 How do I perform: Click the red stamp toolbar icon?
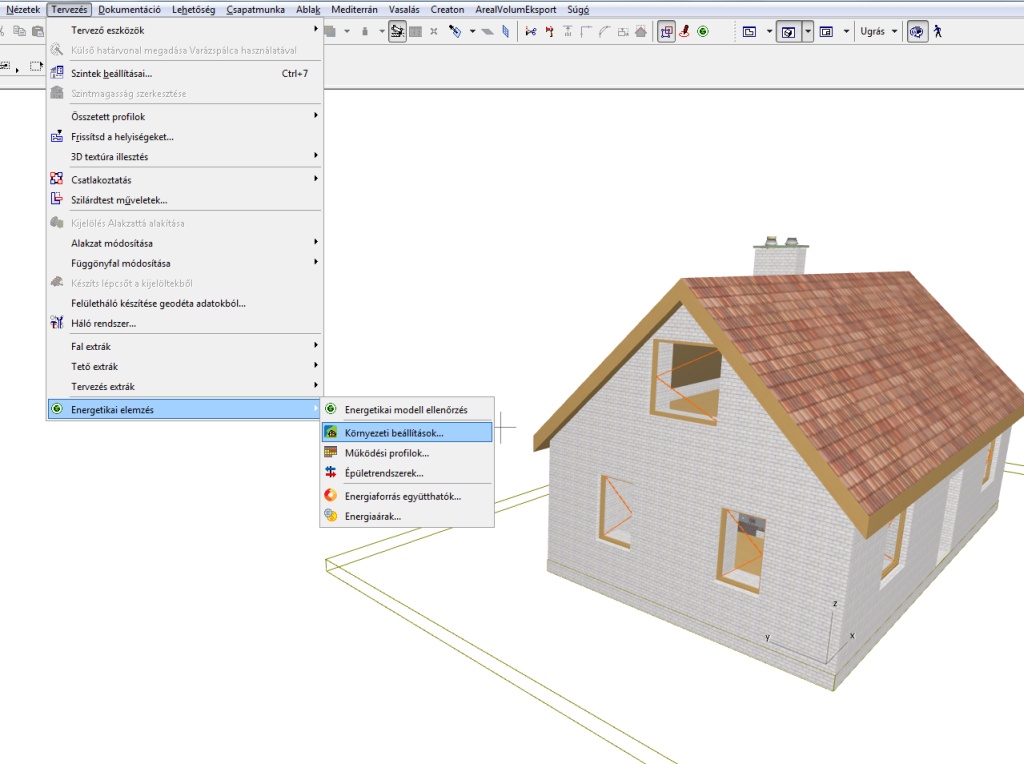[x=684, y=31]
